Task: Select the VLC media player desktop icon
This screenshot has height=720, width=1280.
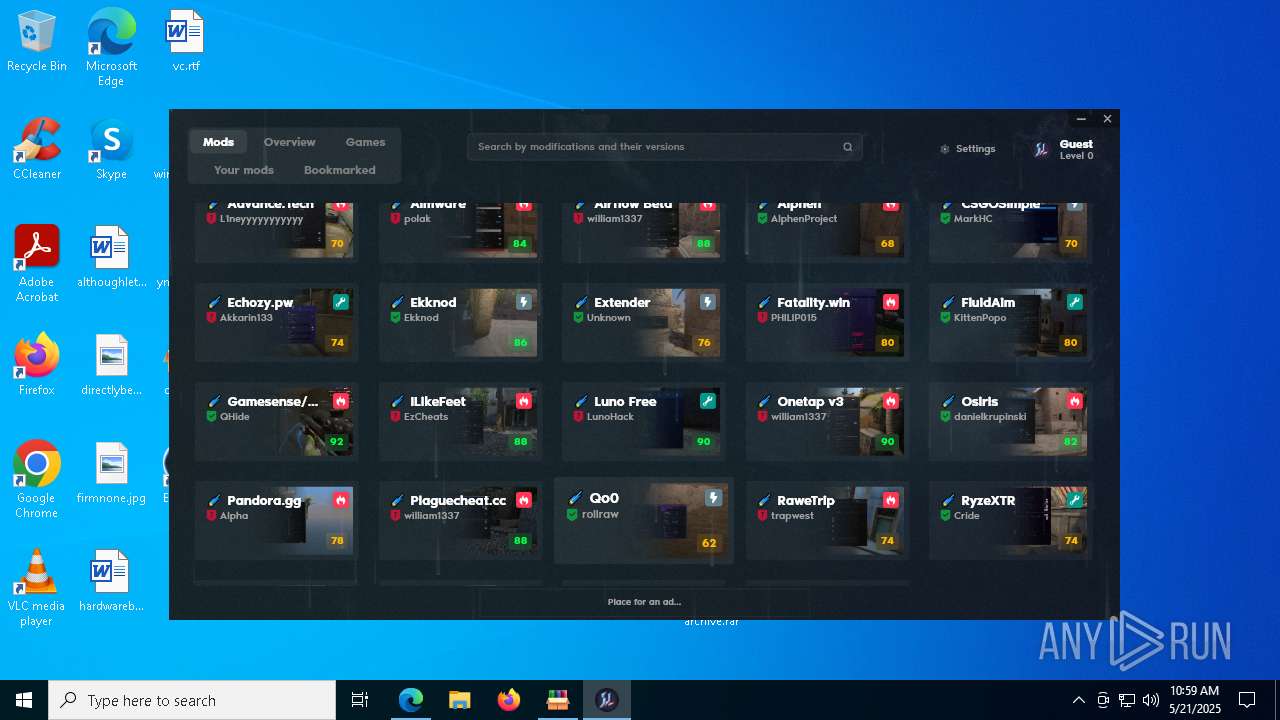Action: point(37,588)
